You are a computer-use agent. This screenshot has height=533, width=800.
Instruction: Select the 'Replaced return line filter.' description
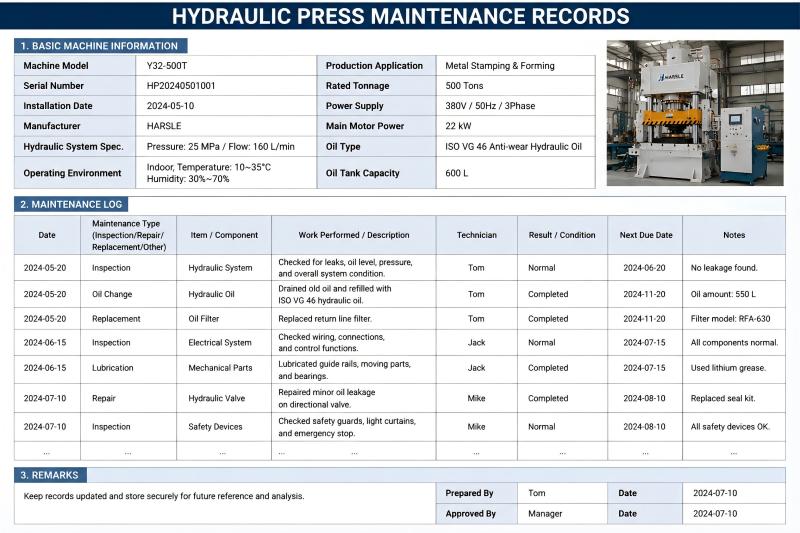click(x=325, y=319)
